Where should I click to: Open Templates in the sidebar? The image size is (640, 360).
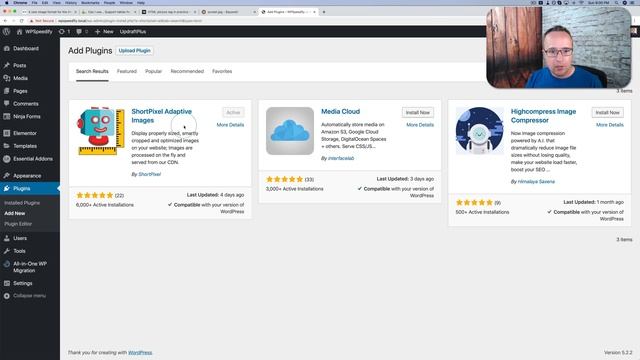tap(25, 146)
